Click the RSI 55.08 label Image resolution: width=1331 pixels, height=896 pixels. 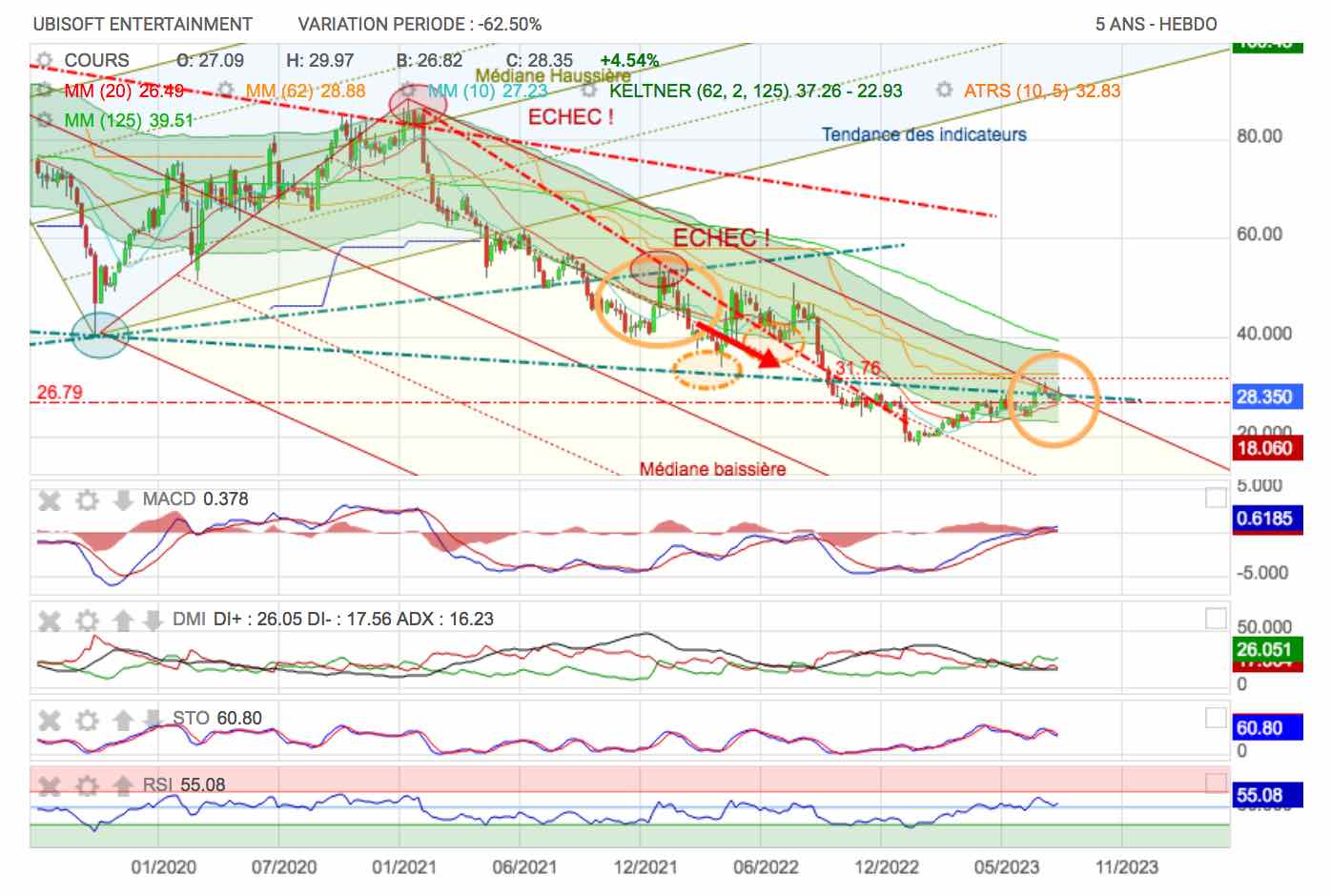184,784
